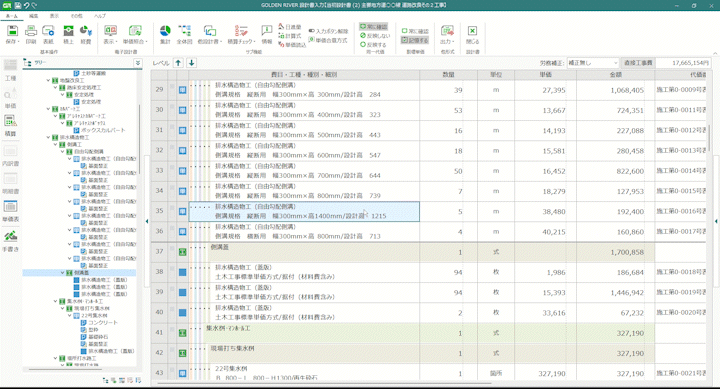The image size is (720, 389).
Task: Click the blue row icon of row 35
Action: coord(182,211)
